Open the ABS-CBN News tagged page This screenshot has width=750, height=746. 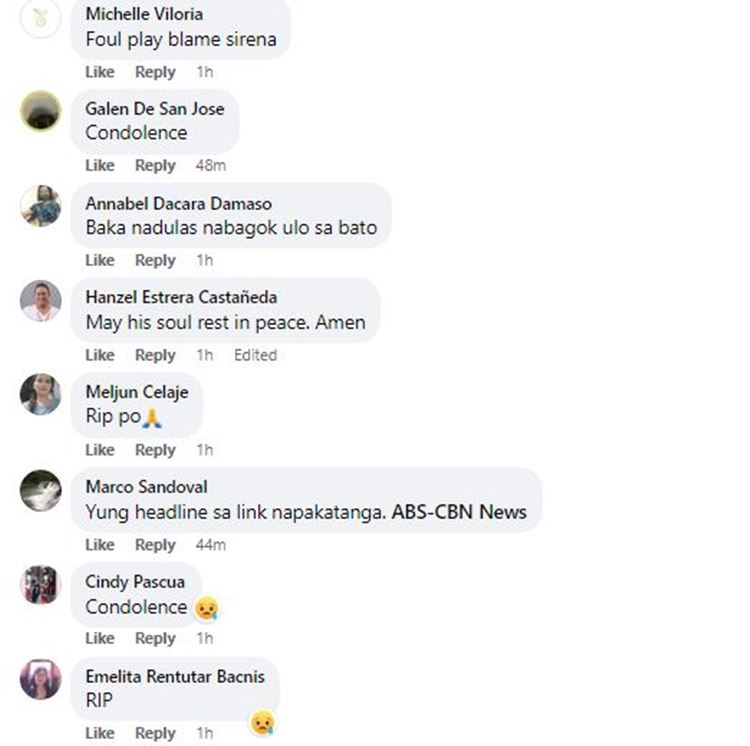click(x=459, y=512)
